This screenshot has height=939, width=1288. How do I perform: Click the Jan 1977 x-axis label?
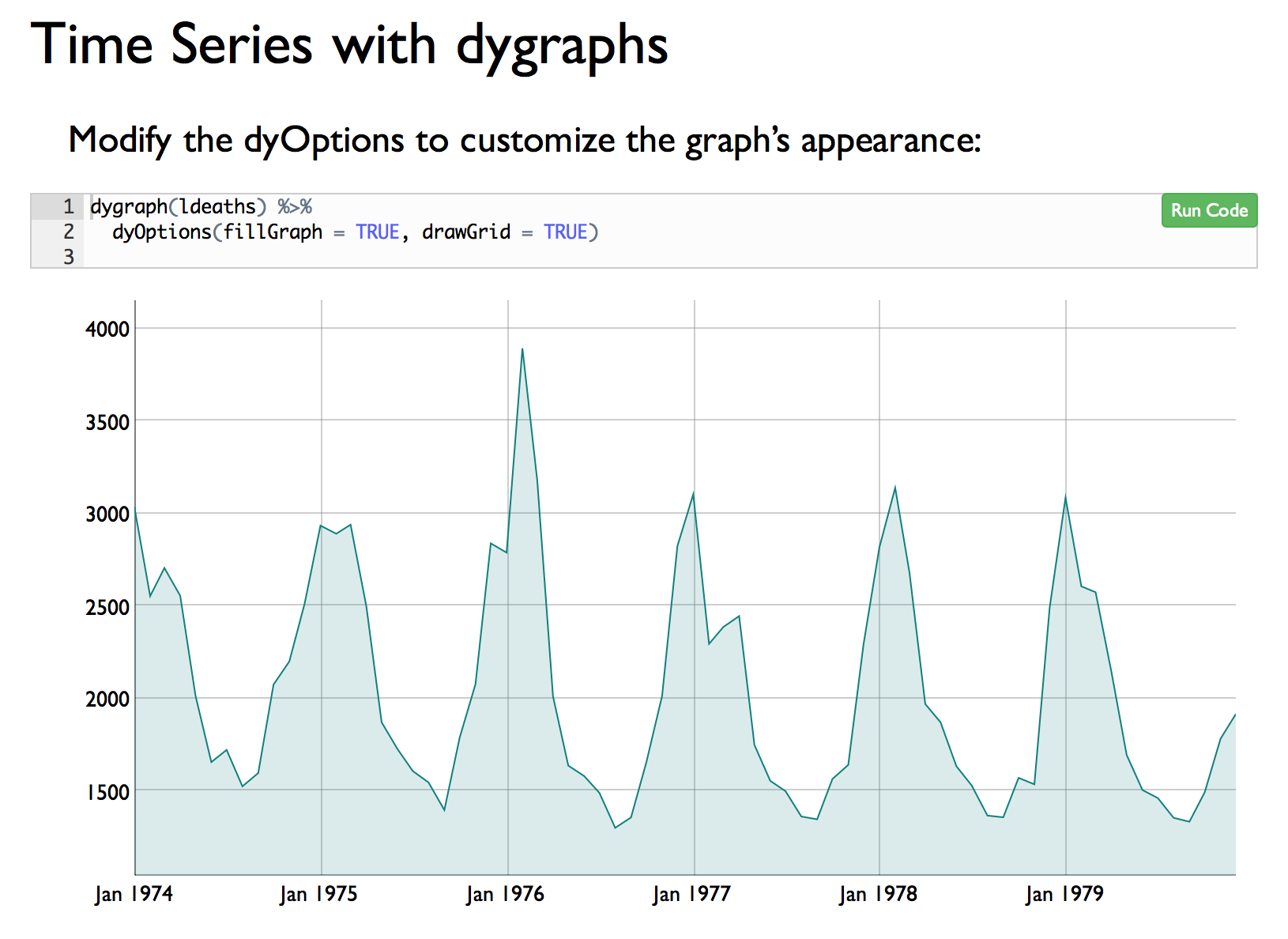click(x=691, y=894)
